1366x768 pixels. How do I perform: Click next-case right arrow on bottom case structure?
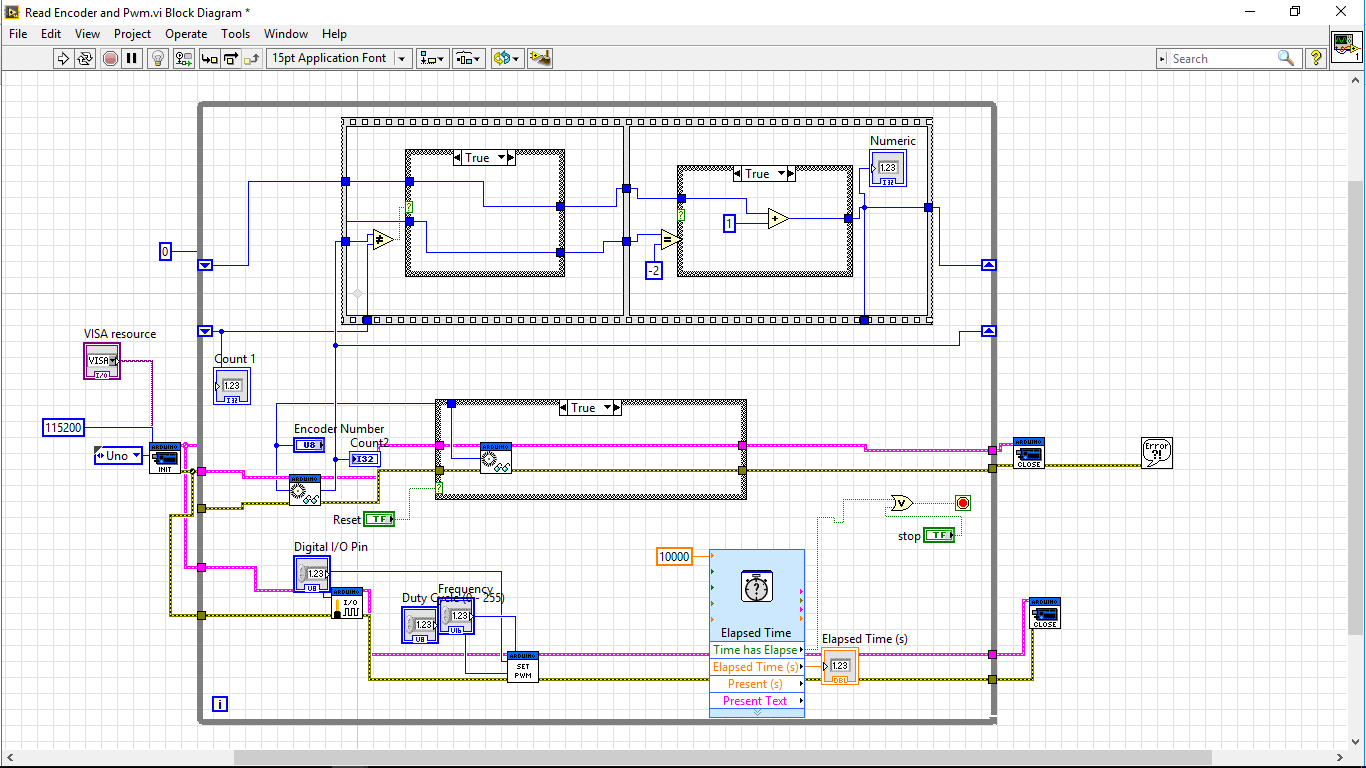click(x=615, y=408)
